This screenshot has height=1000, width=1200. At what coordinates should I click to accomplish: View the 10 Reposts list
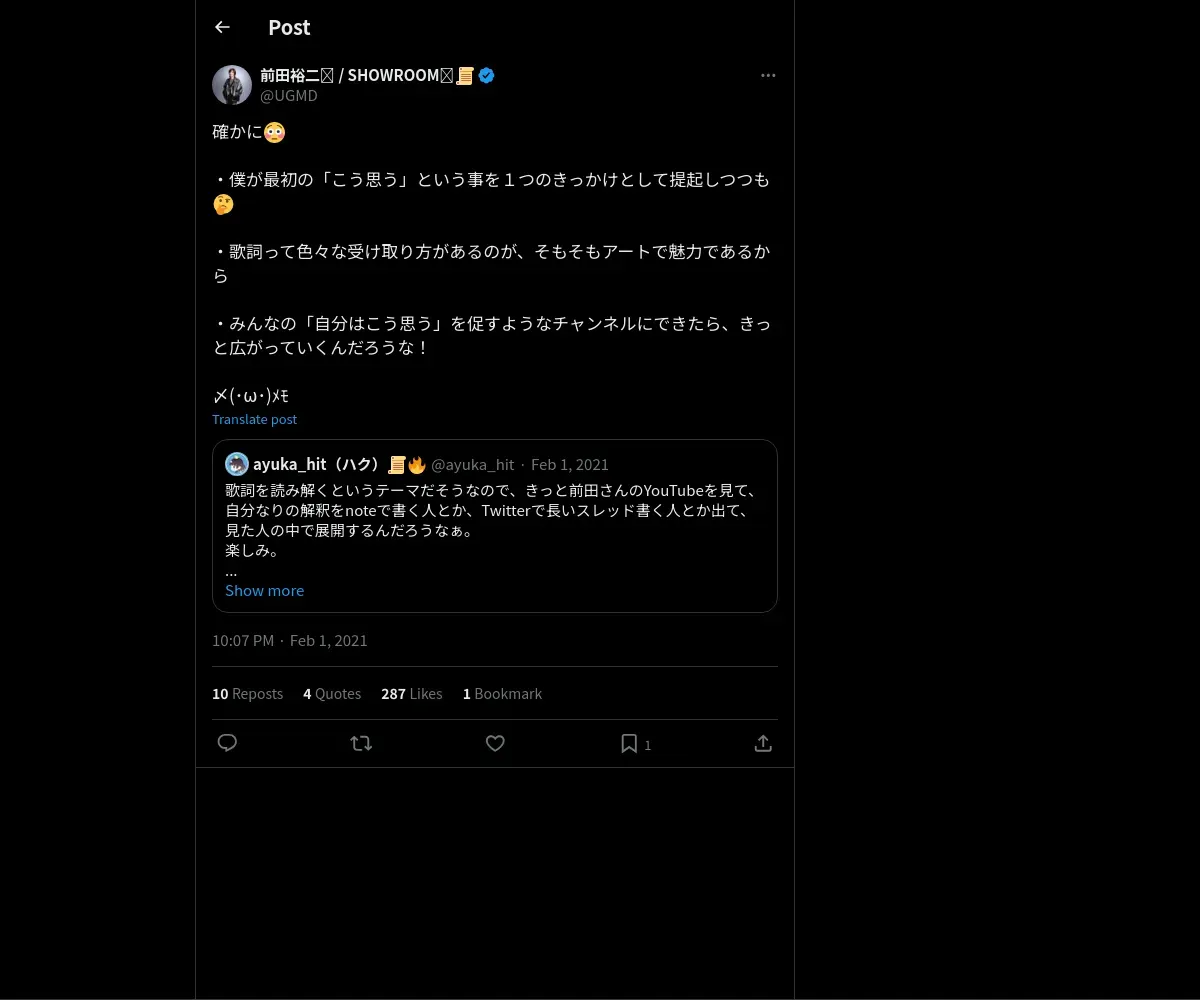(x=247, y=693)
